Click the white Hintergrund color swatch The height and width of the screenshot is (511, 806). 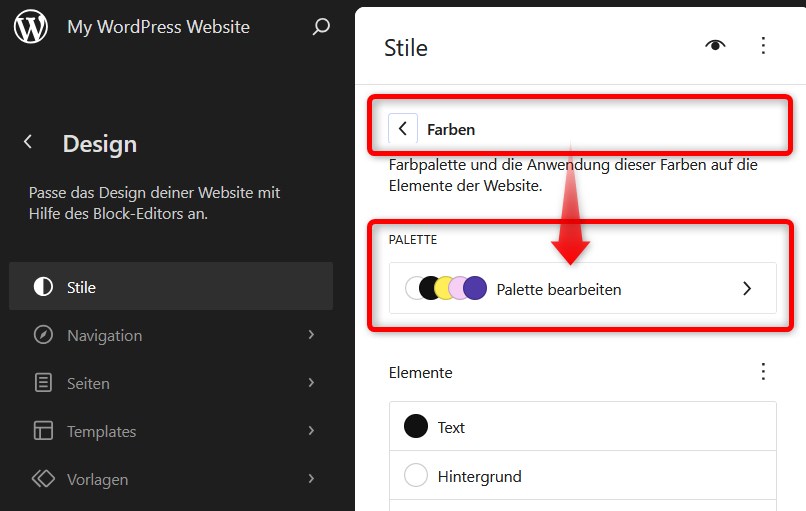click(x=416, y=475)
